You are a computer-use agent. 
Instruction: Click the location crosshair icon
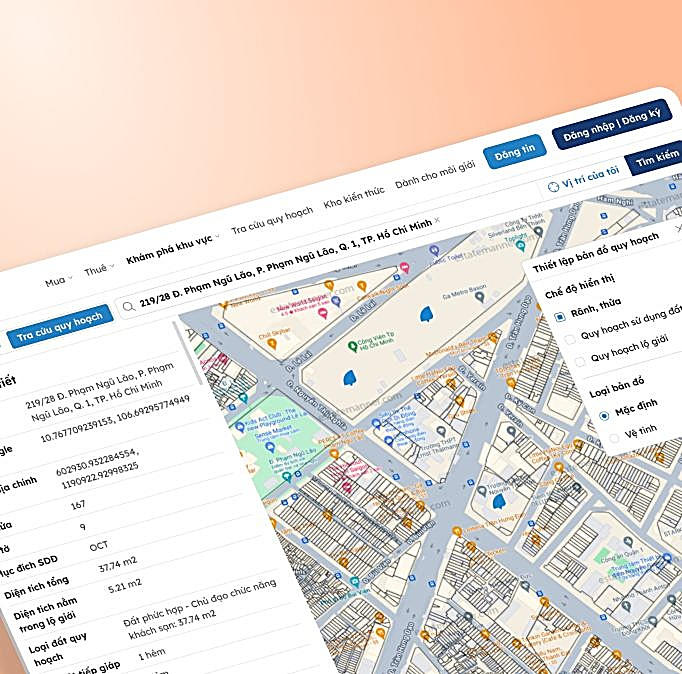click(x=553, y=187)
